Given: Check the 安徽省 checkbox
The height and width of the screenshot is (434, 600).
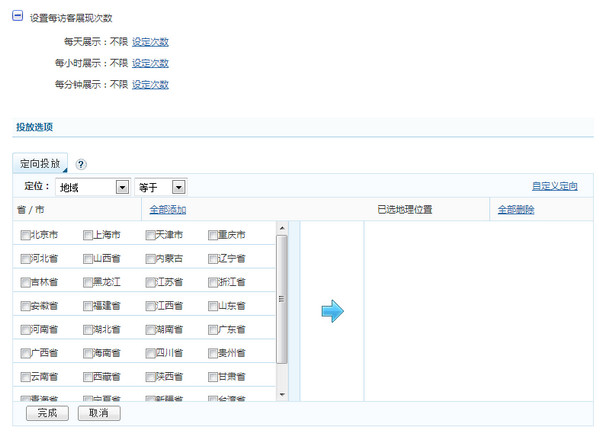Looking at the screenshot, I should click(25, 306).
